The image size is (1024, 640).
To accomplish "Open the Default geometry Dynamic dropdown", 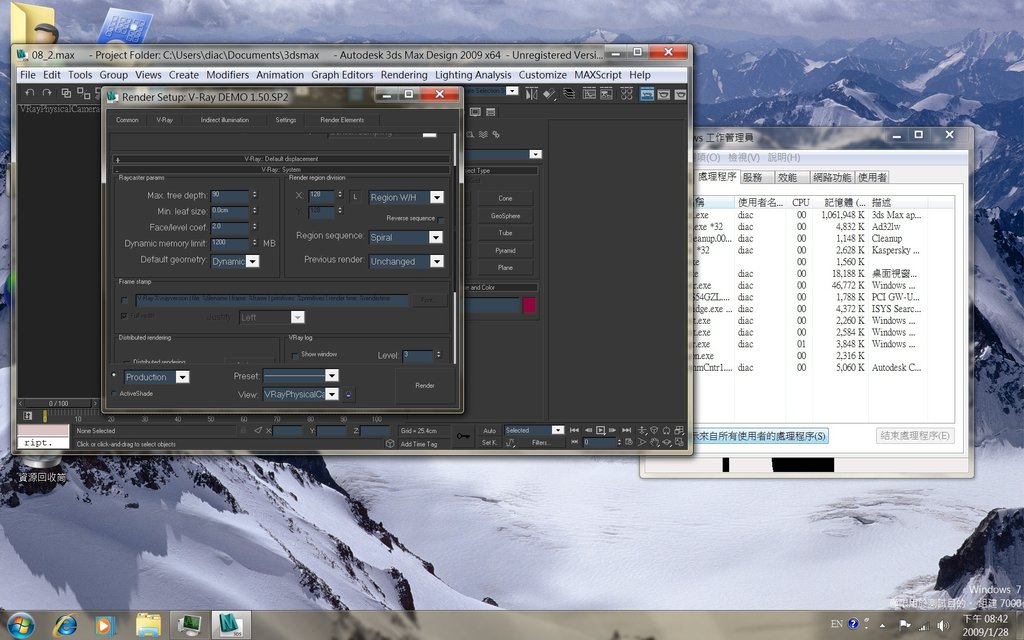I will coord(235,261).
